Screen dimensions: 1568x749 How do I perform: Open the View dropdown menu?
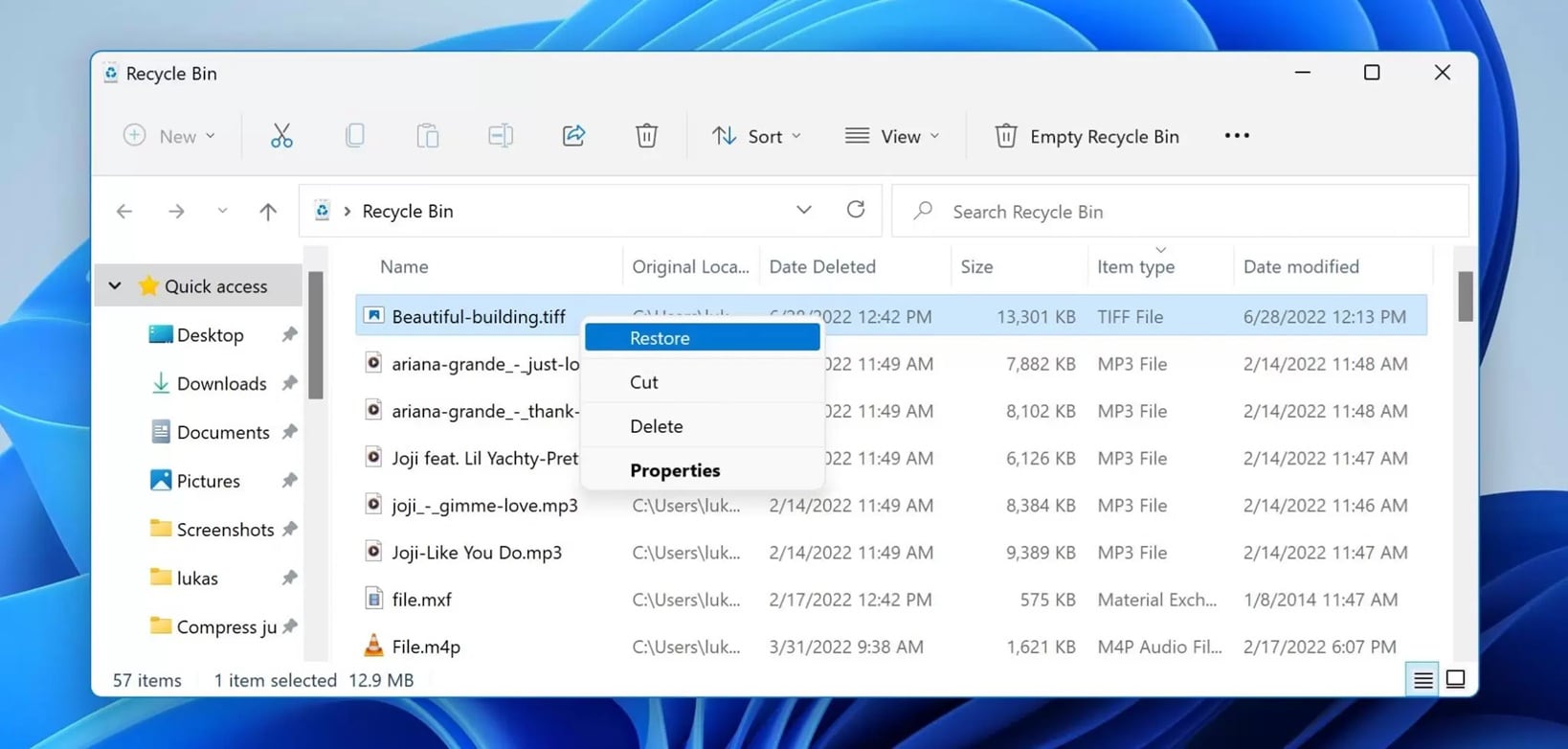(892, 136)
